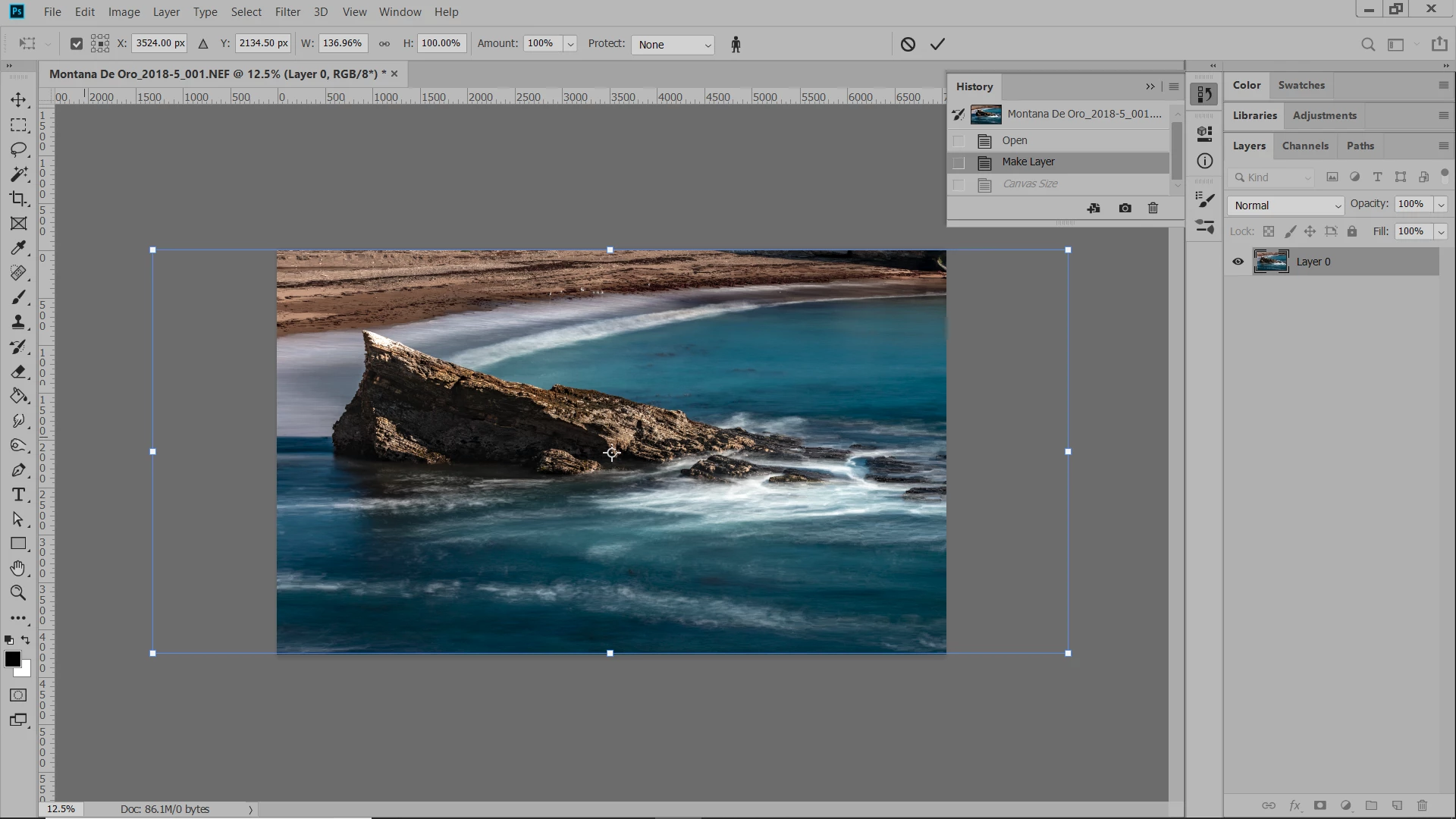Select the Magic Wand tool

(18, 174)
